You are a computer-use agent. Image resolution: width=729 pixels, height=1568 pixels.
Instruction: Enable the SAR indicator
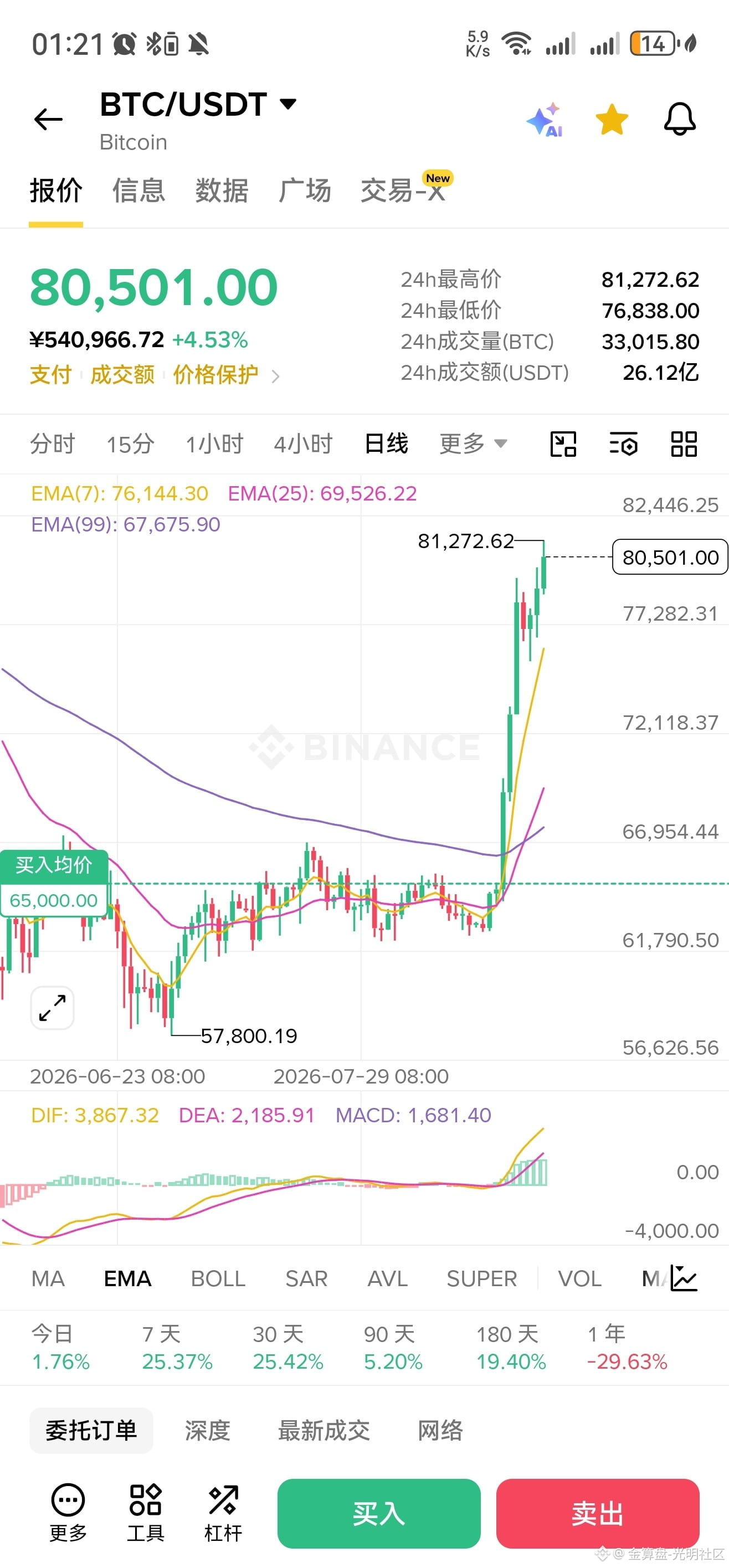306,1278
